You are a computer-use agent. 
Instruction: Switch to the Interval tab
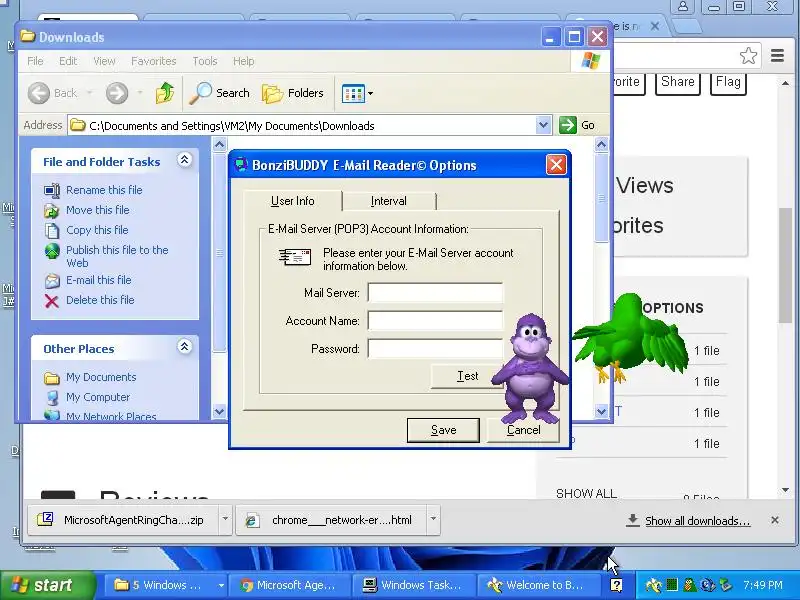tap(389, 201)
